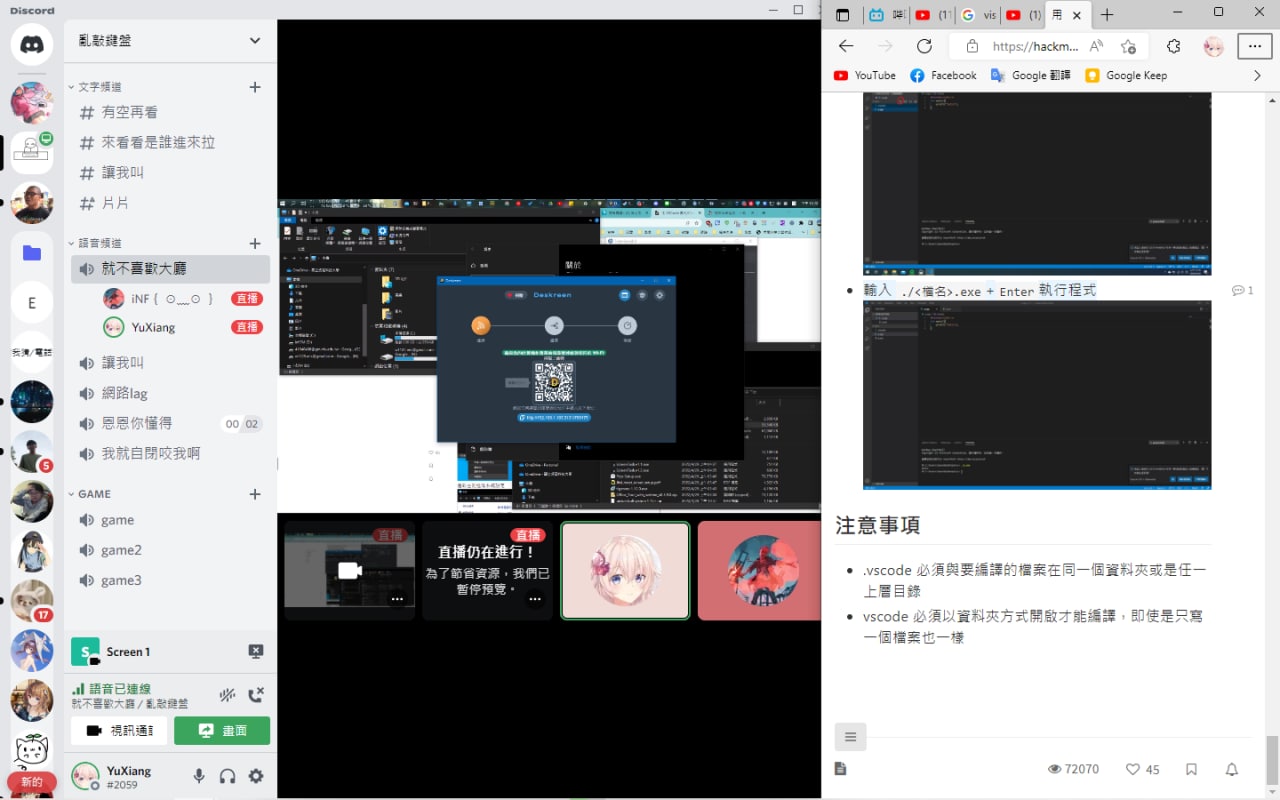This screenshot has height=800, width=1280.
Task: Disconnect from the voice channel
Action: [256, 695]
